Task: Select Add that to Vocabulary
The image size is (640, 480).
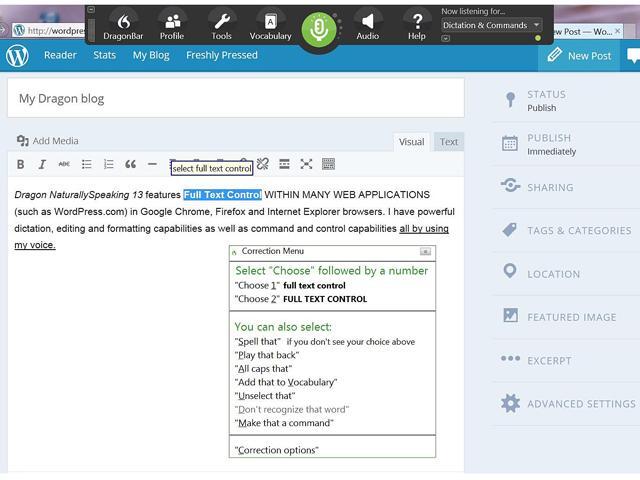Action: click(x=286, y=382)
